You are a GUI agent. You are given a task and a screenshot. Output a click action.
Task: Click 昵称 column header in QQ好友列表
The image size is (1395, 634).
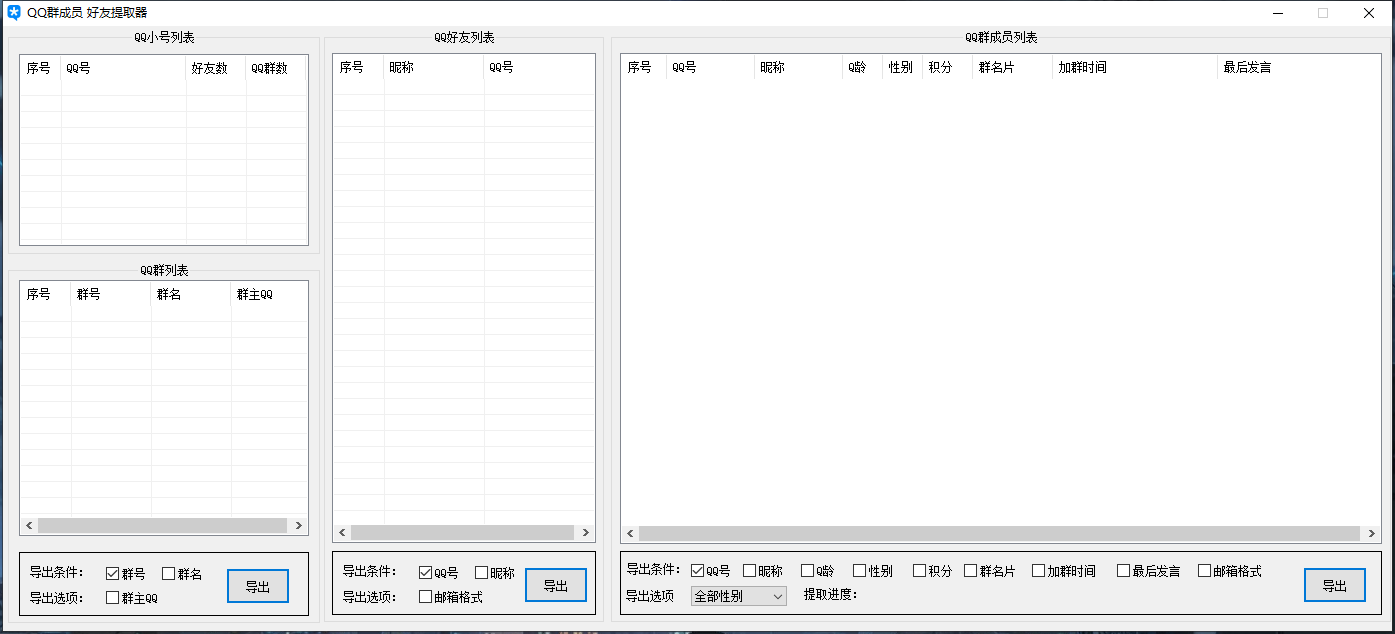tap(434, 67)
